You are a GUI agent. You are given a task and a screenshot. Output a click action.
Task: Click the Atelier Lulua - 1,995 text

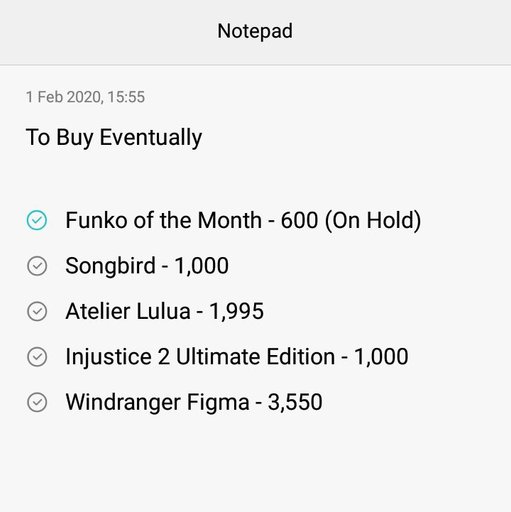[x=165, y=311]
